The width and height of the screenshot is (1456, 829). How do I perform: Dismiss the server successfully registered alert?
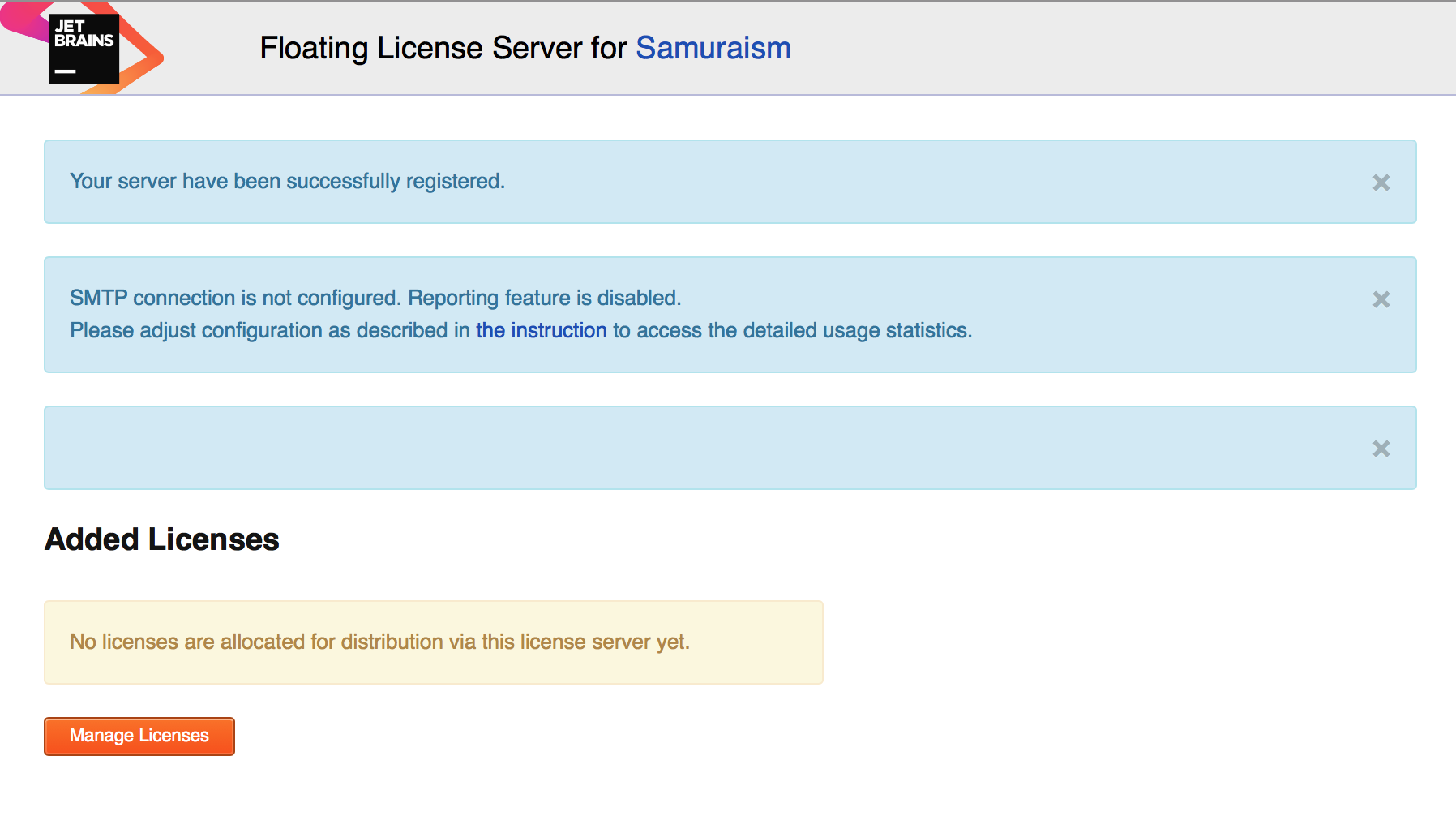(x=1381, y=183)
